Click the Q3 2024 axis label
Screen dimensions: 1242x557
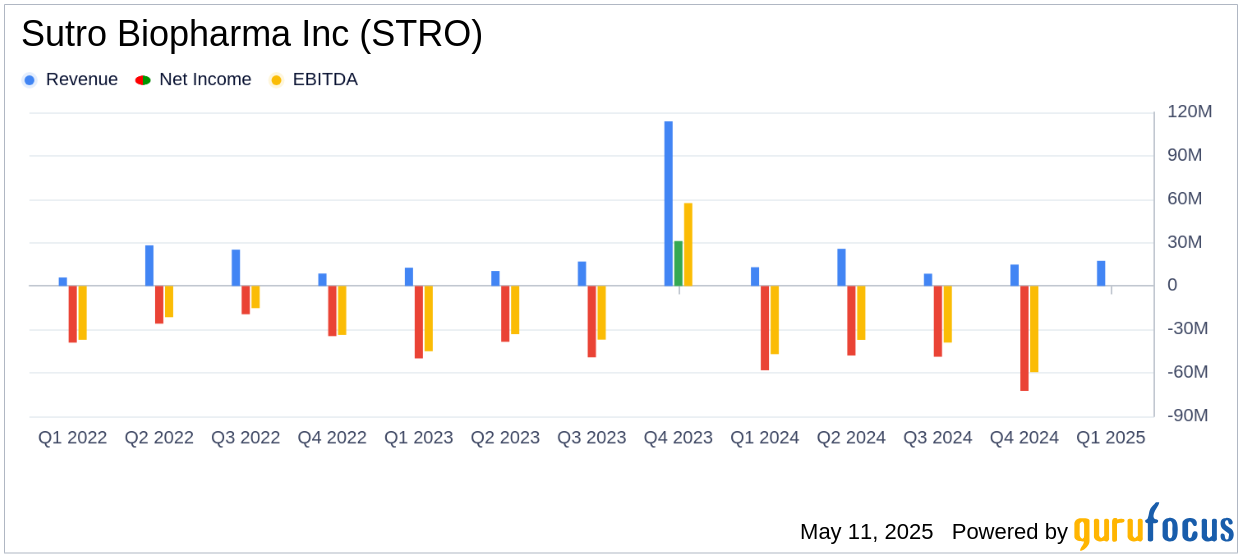937,438
